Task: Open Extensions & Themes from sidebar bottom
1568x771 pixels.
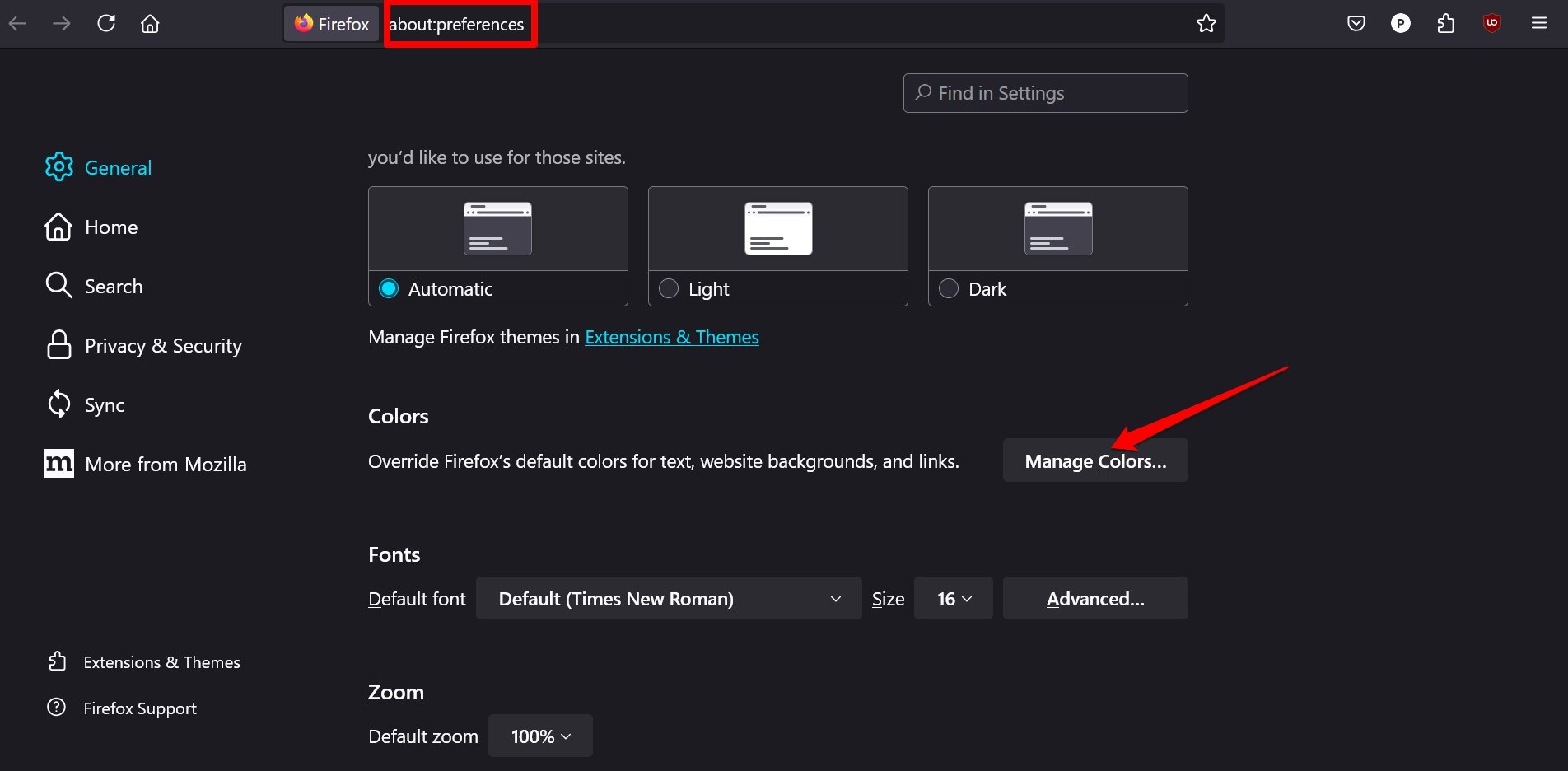Action: click(x=162, y=662)
